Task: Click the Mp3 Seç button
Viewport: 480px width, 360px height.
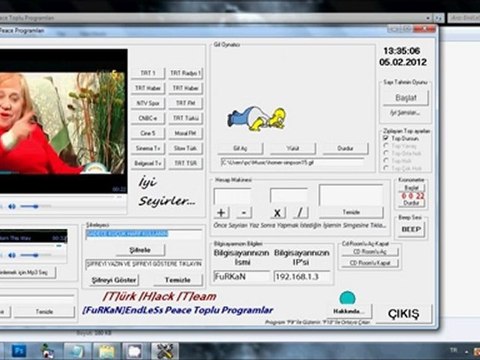Action: coord(27,272)
